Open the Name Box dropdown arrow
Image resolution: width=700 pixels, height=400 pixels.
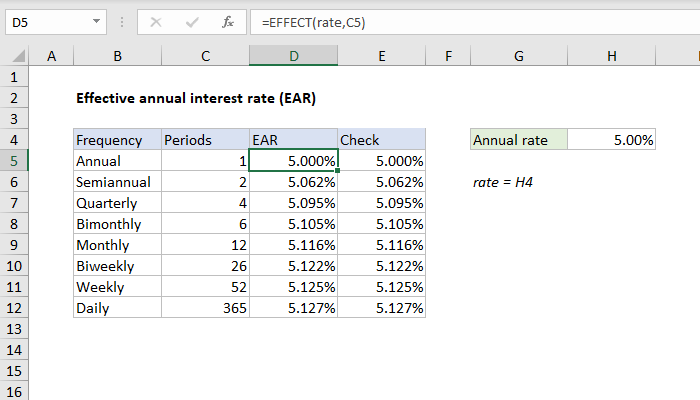pos(96,21)
